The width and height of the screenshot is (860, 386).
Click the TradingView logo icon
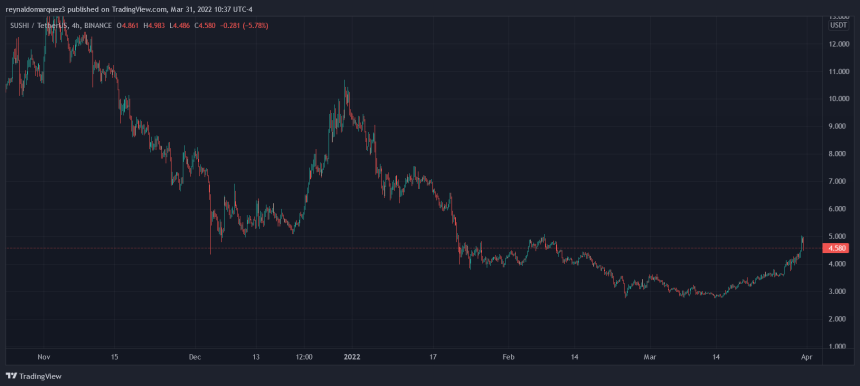[11, 377]
